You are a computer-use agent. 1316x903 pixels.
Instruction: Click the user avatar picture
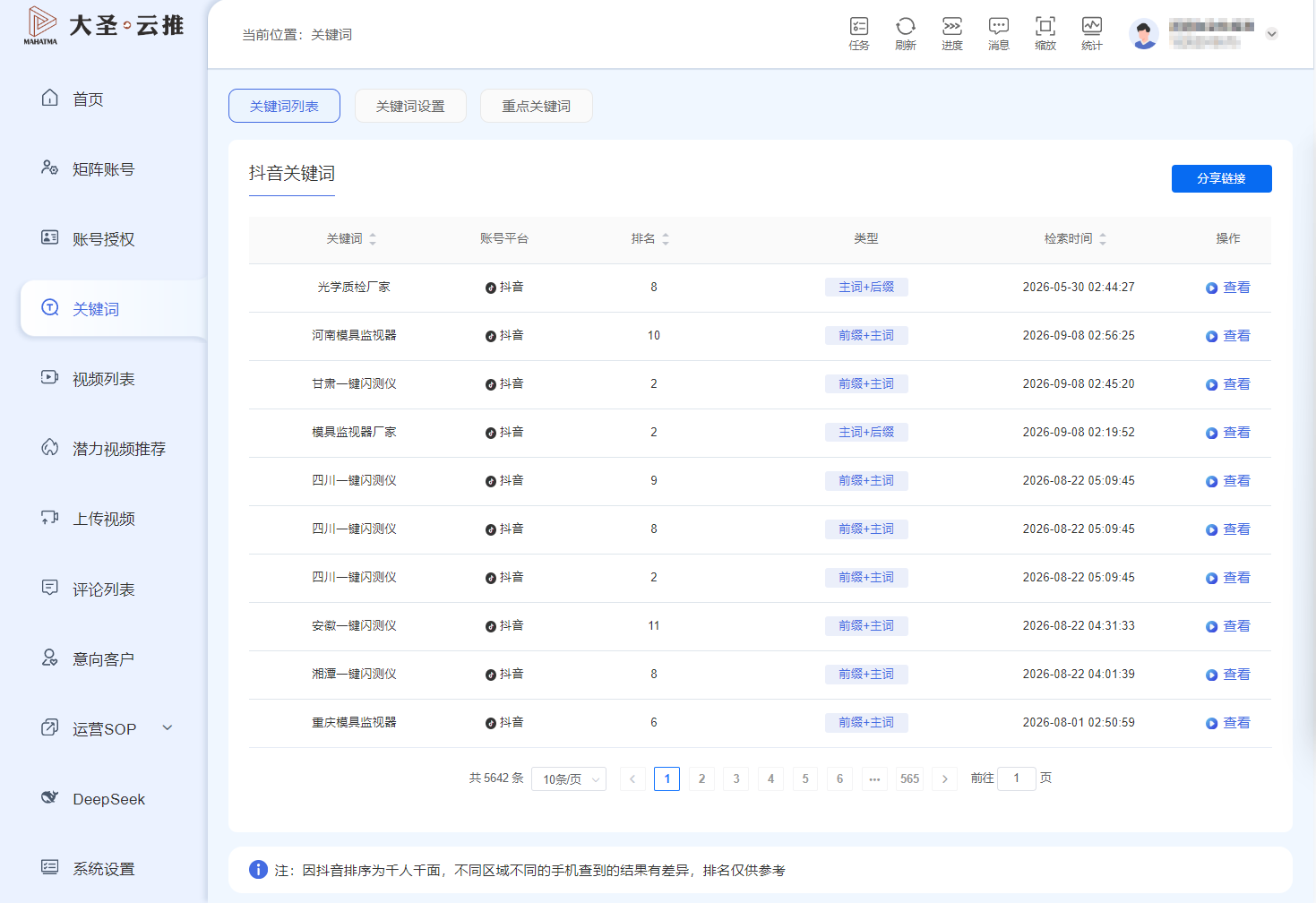(1144, 34)
